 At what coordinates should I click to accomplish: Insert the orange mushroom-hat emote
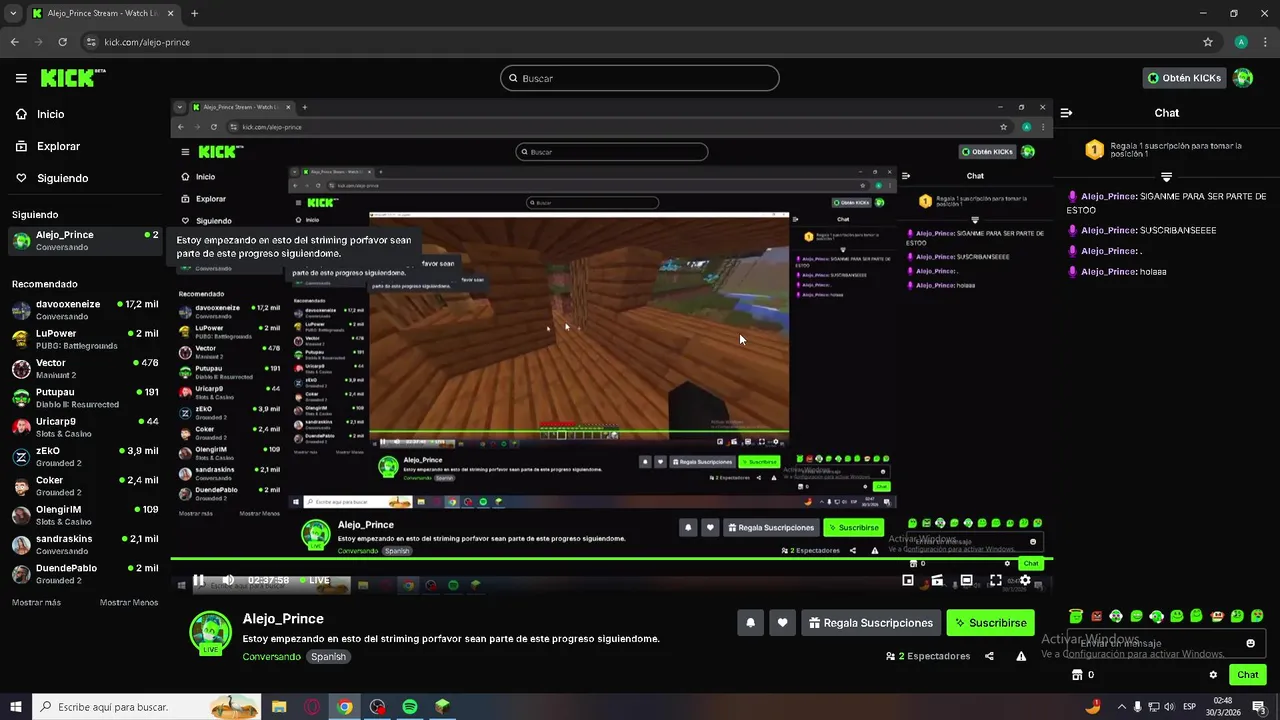click(1217, 616)
